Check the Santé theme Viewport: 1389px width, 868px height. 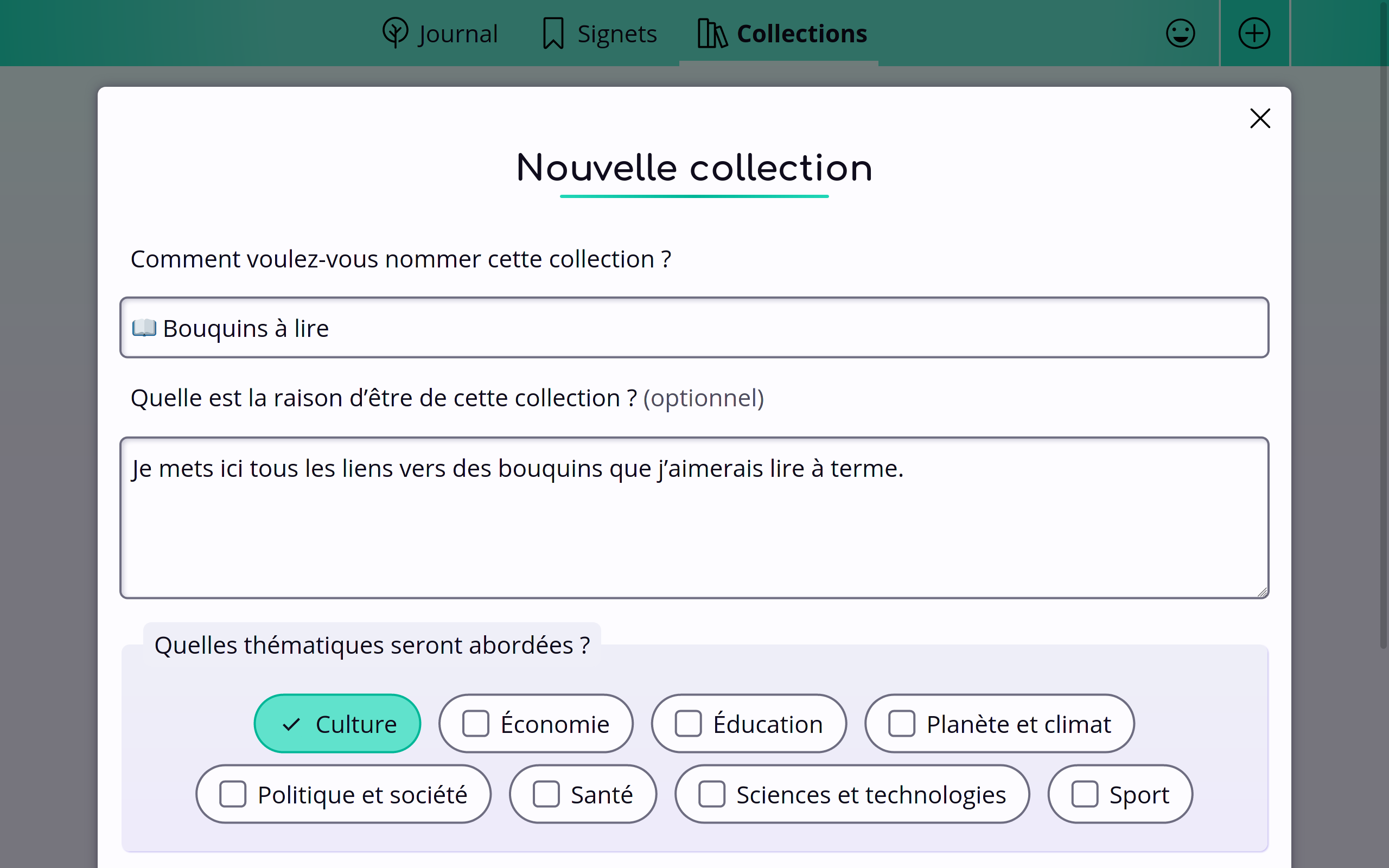(582, 794)
